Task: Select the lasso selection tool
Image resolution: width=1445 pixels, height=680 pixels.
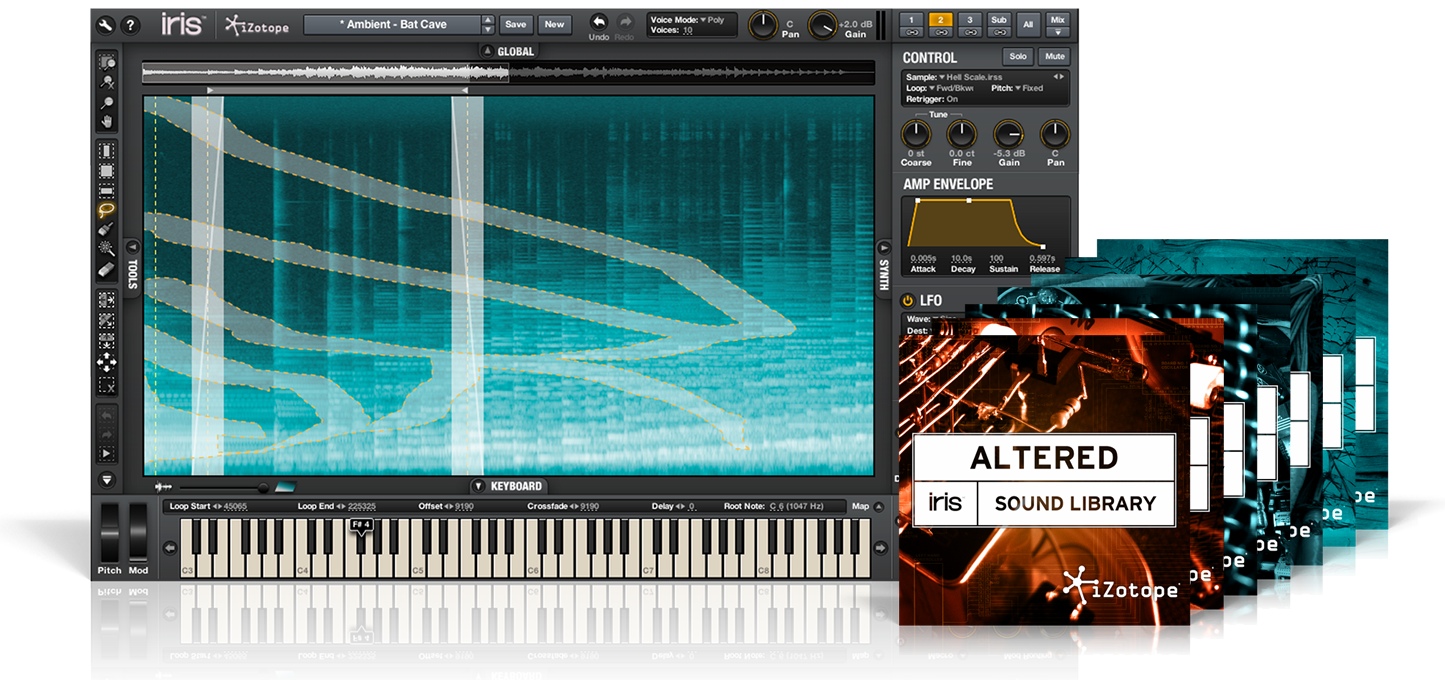Action: coord(106,210)
